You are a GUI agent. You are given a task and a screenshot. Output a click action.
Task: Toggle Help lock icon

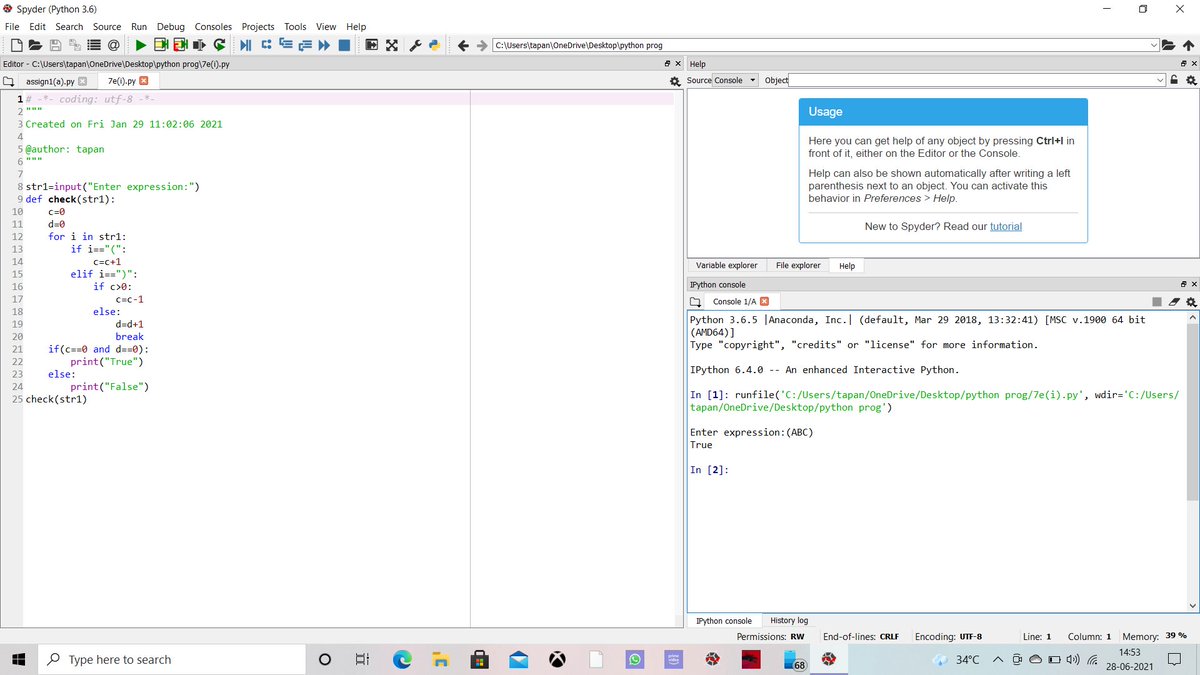1175,80
